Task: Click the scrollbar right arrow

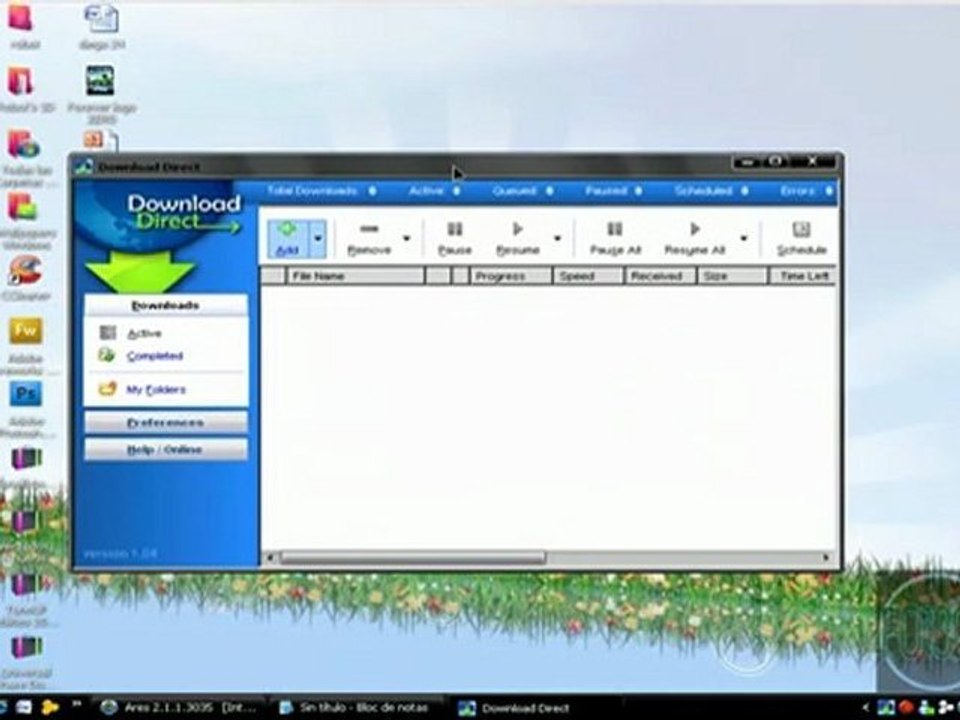Action: tap(827, 558)
